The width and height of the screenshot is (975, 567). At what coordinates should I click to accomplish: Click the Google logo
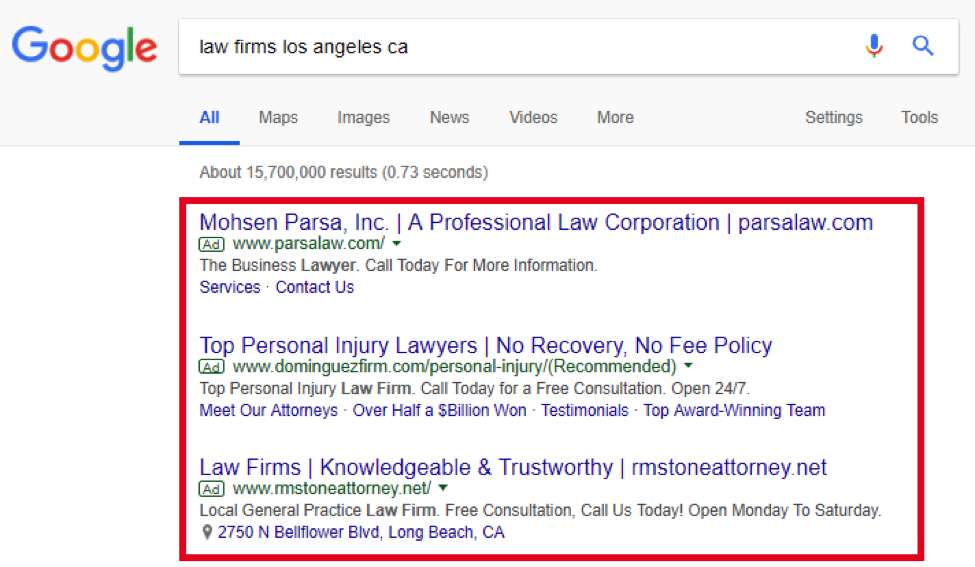pos(85,48)
